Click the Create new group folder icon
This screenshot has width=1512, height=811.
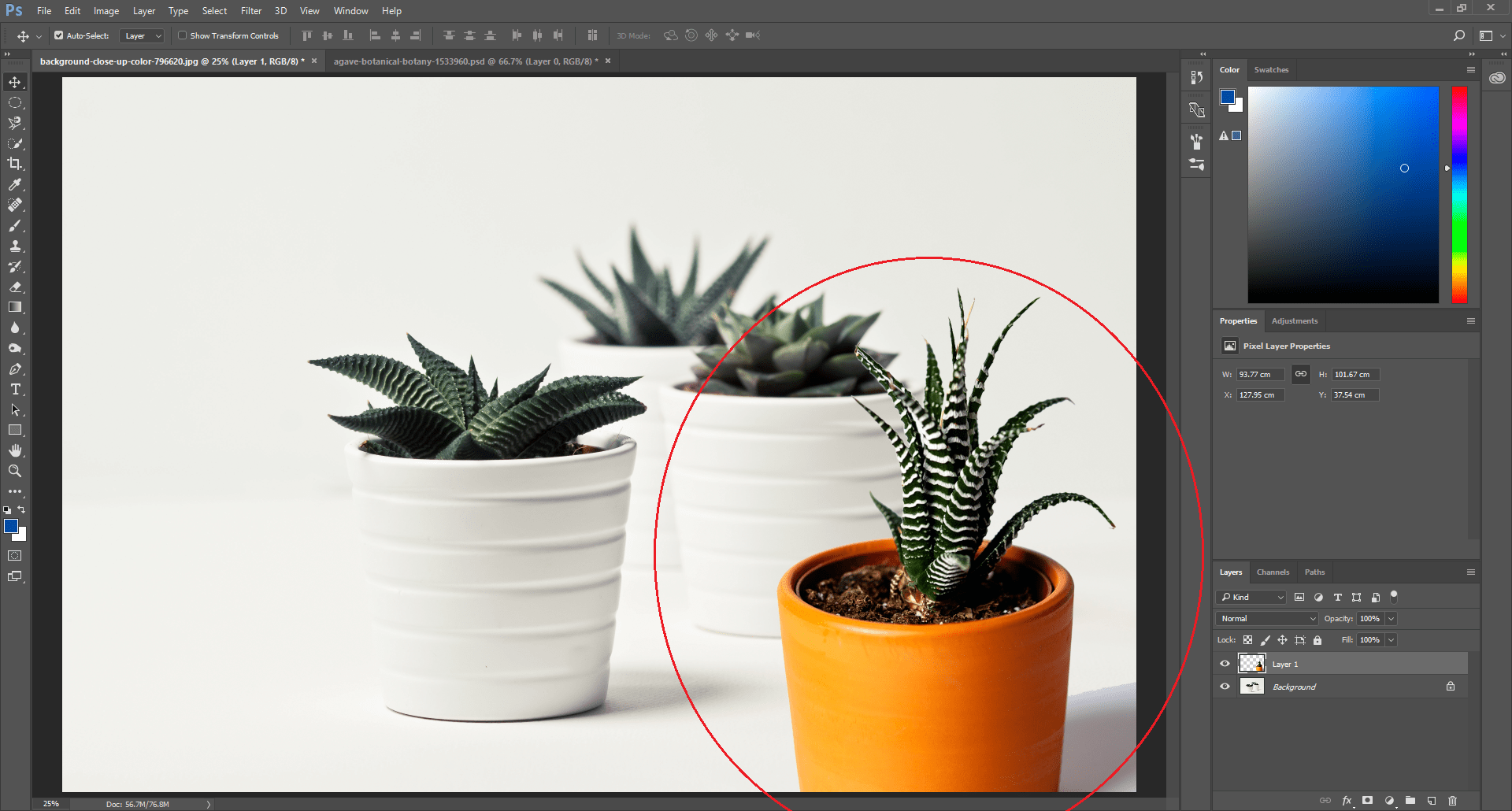click(1410, 801)
